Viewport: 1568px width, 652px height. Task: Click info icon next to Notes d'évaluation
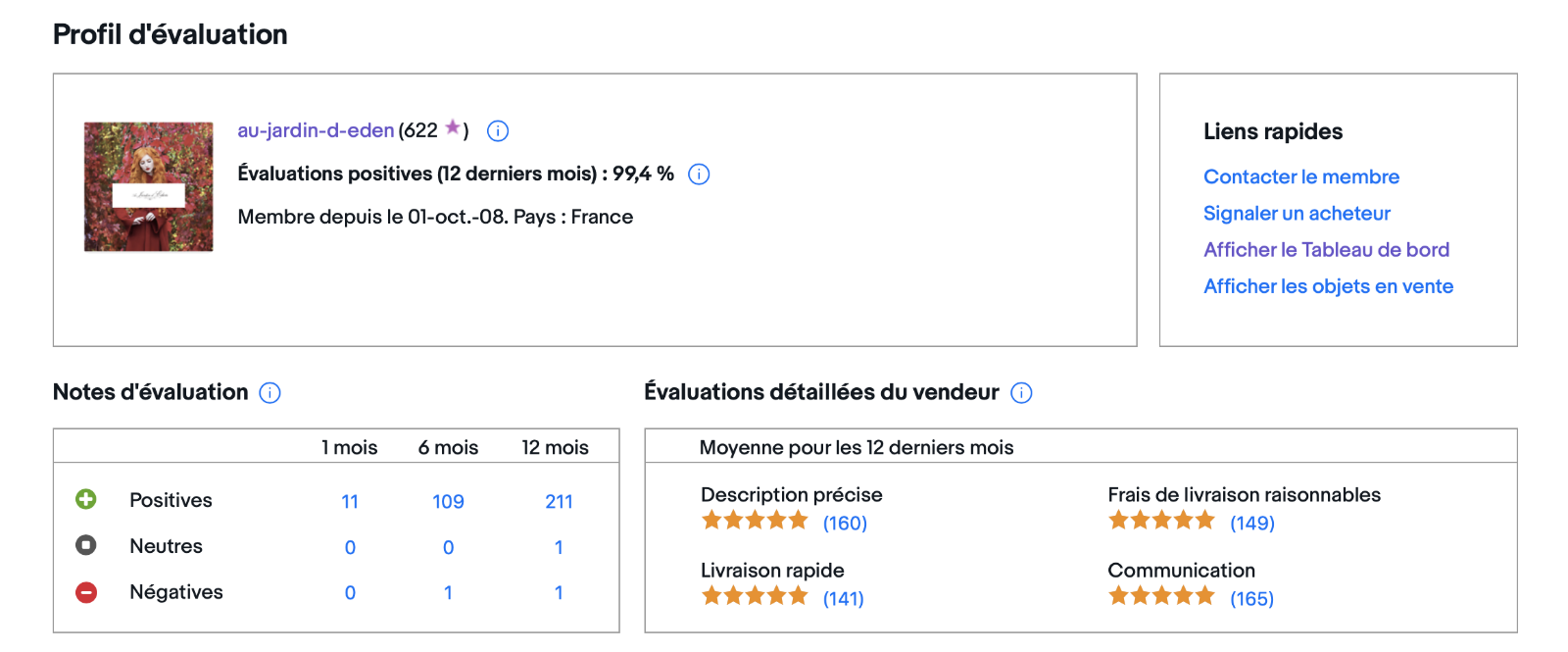point(269,393)
